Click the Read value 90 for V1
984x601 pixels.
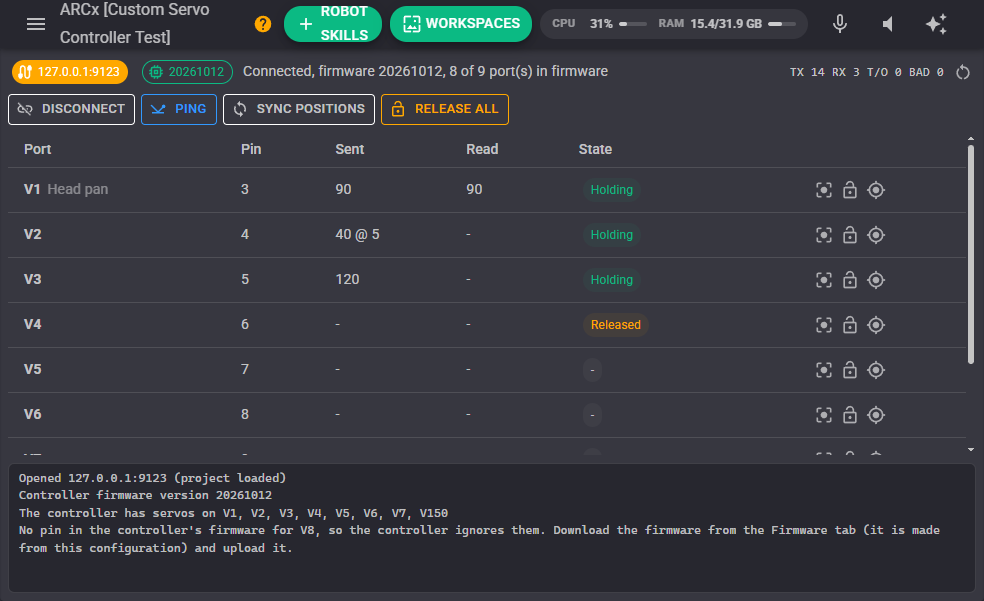(474, 189)
